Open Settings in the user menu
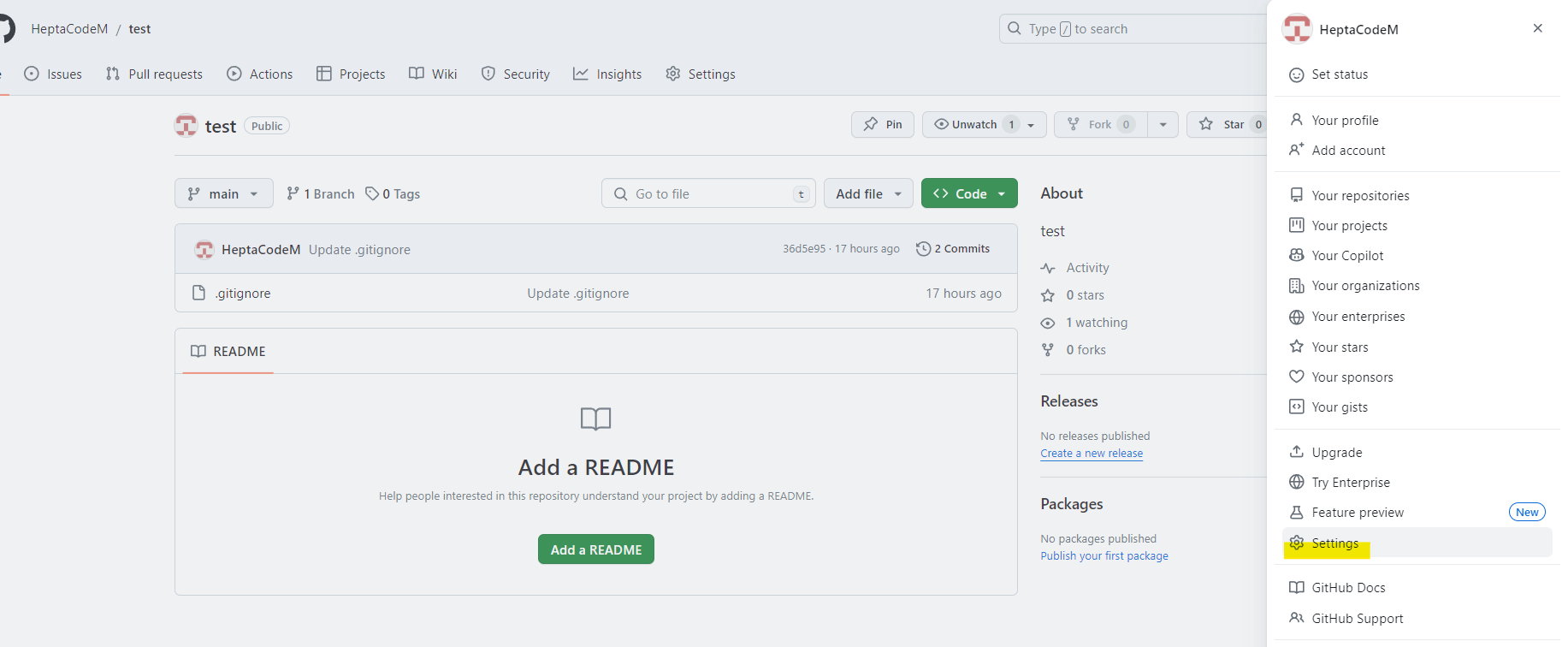This screenshot has width=1568, height=647. click(1417, 543)
